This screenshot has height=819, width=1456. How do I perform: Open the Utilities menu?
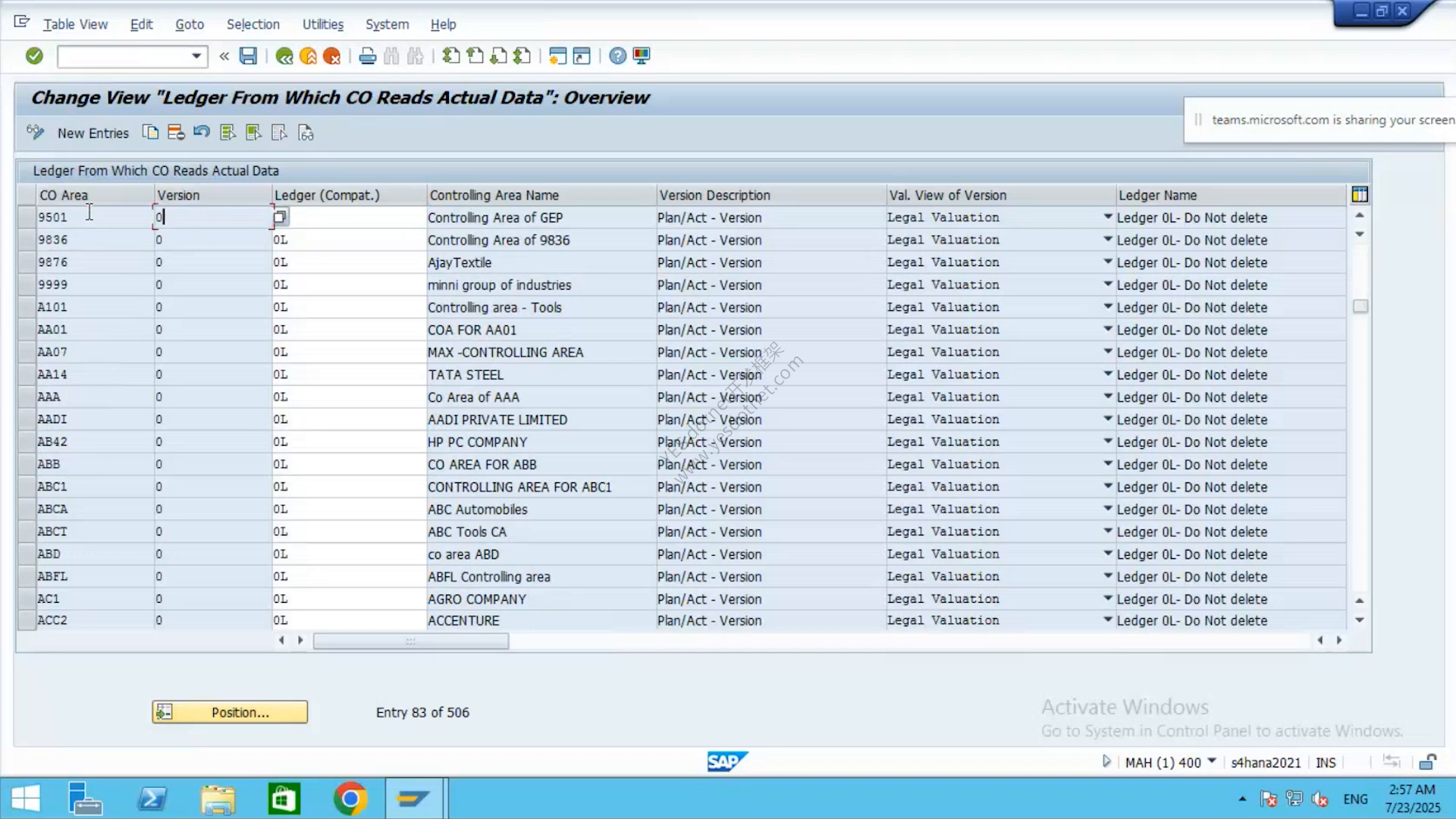(x=323, y=24)
